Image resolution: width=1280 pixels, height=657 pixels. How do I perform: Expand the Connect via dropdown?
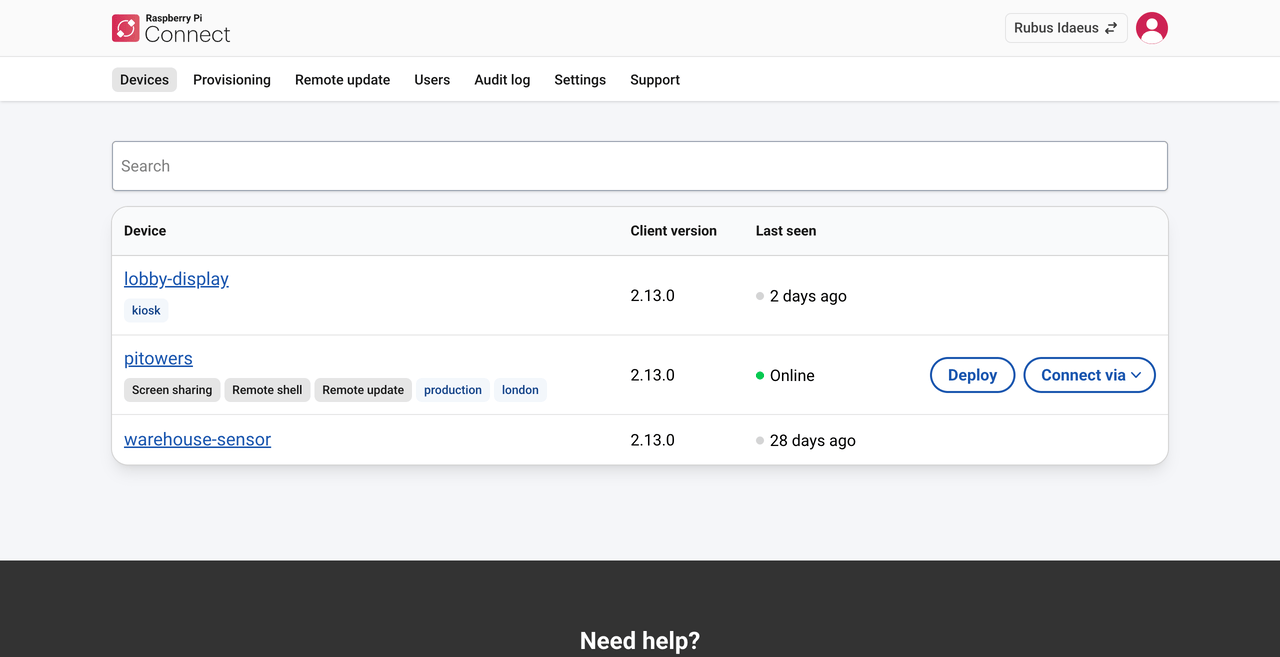coord(1090,375)
